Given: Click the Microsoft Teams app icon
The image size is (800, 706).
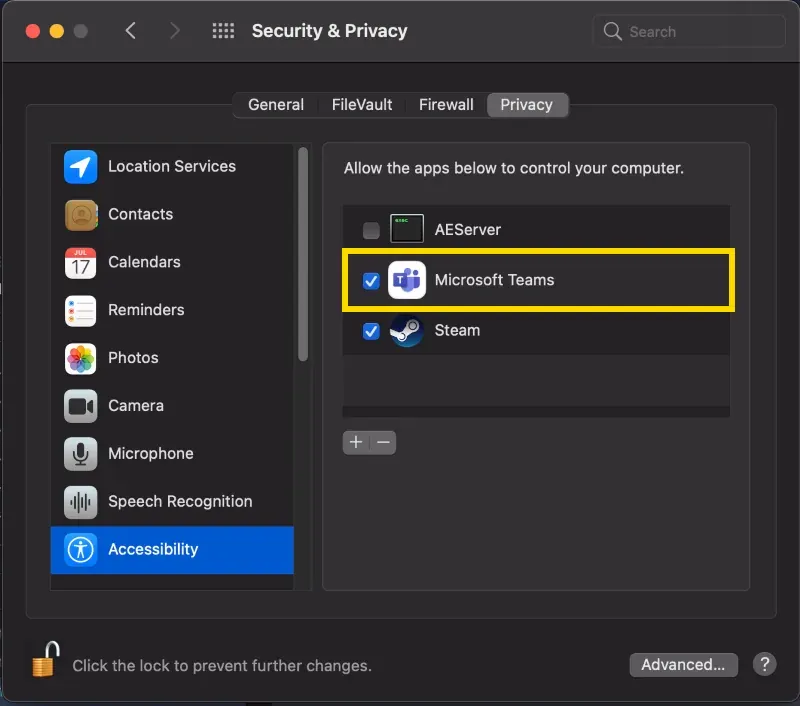Looking at the screenshot, I should point(407,280).
